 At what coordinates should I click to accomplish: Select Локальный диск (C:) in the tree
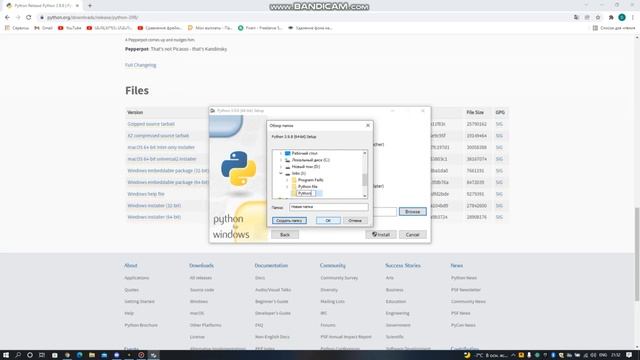click(x=311, y=160)
